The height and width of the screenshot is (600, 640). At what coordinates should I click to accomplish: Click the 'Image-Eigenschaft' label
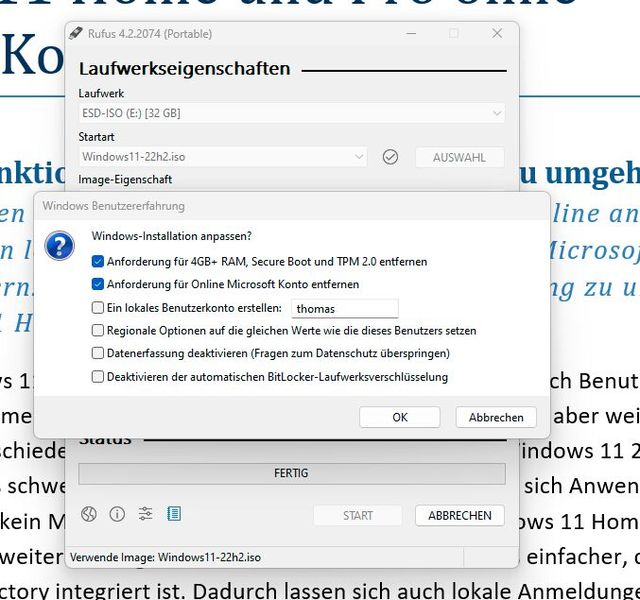125,180
